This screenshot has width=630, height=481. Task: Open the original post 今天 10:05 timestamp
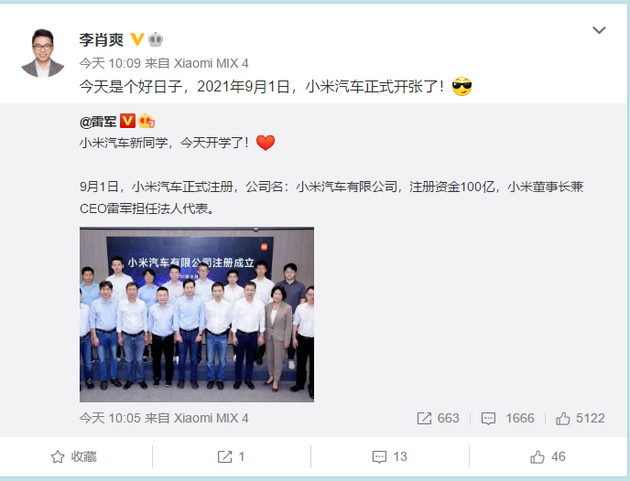point(110,418)
